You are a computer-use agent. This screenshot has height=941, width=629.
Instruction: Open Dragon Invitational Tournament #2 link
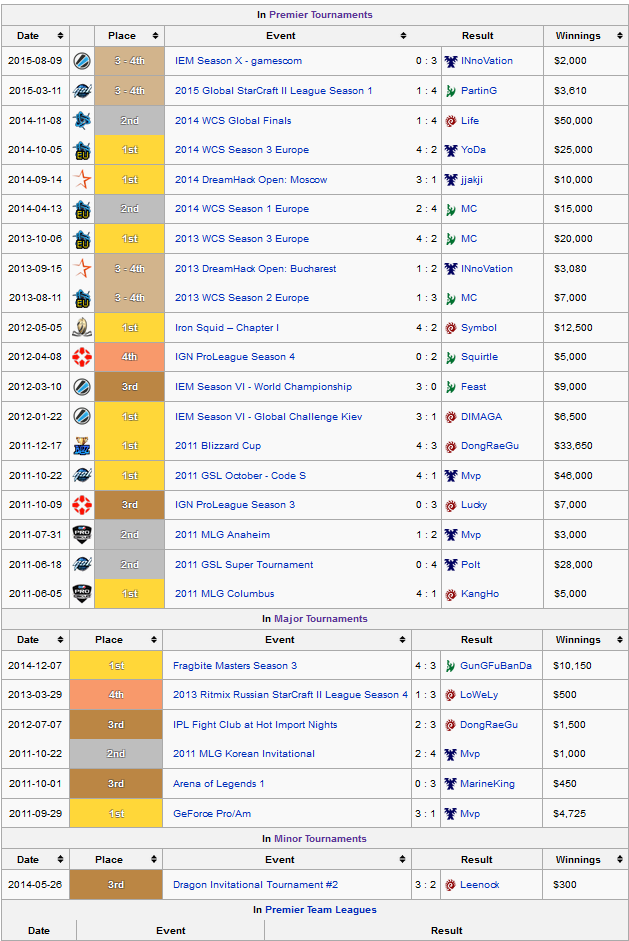pos(255,885)
